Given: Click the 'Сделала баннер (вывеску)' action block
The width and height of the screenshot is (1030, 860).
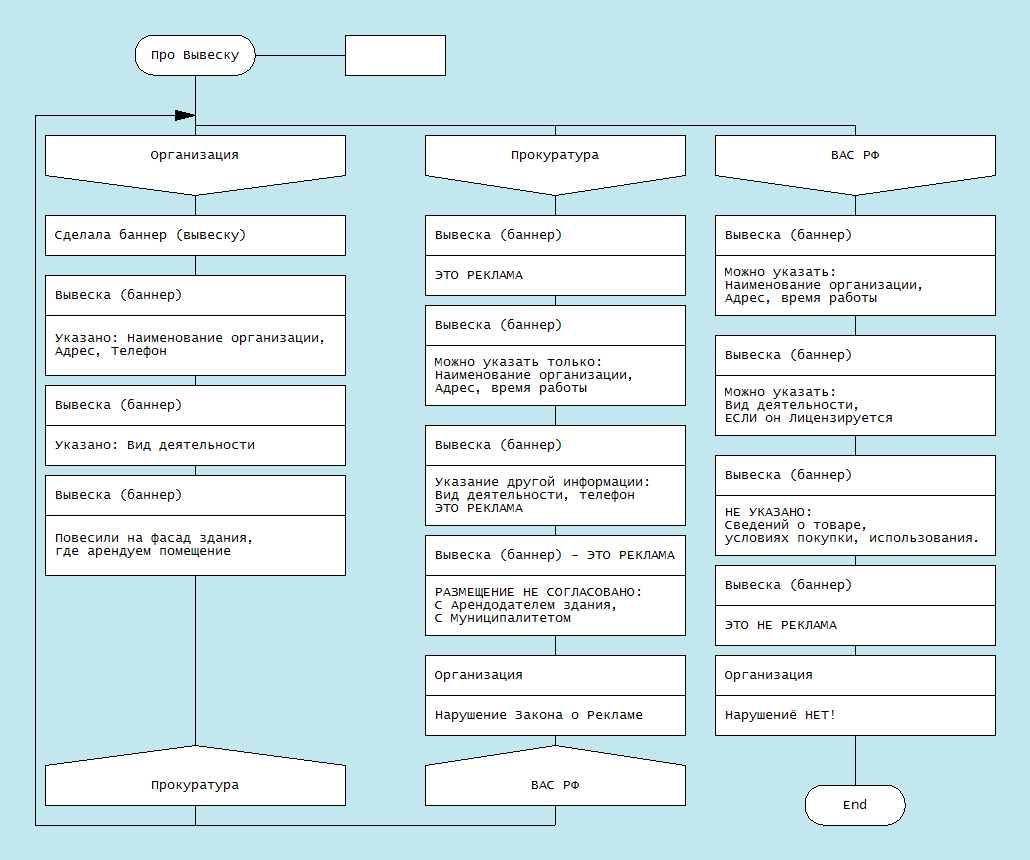Looking at the screenshot, I should pyautogui.click(x=195, y=235).
